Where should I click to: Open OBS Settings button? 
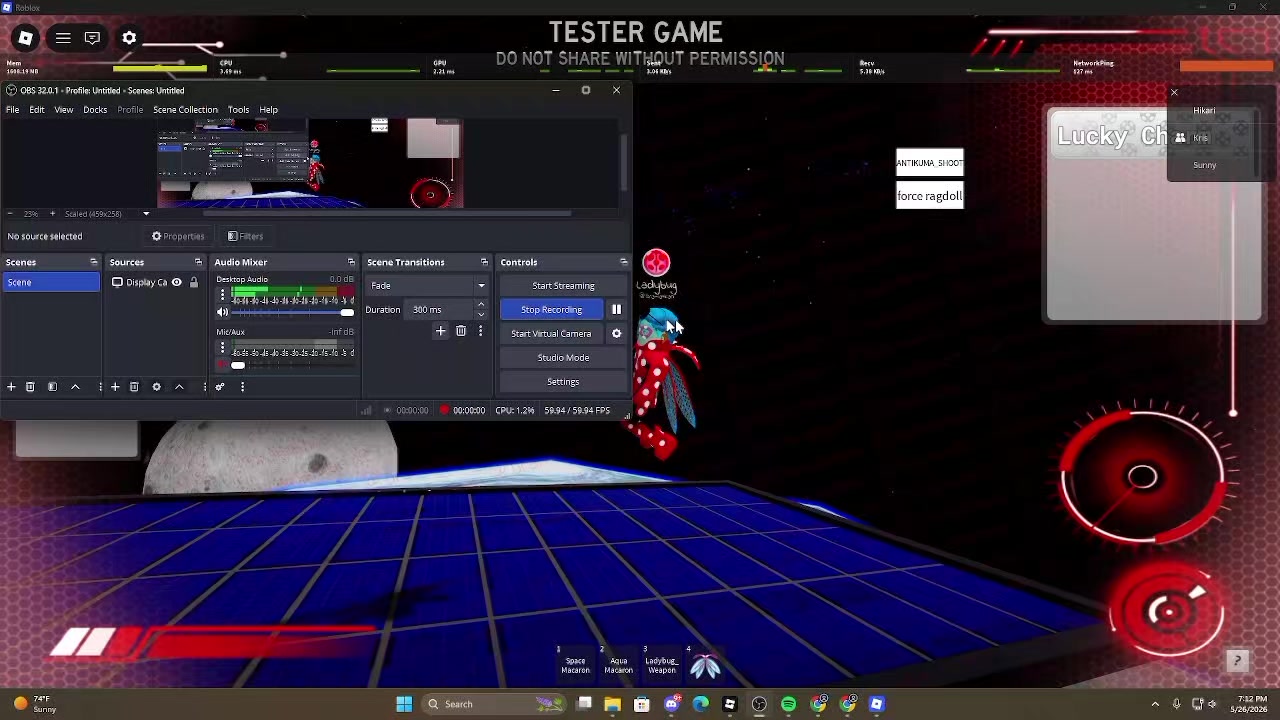pos(563,382)
